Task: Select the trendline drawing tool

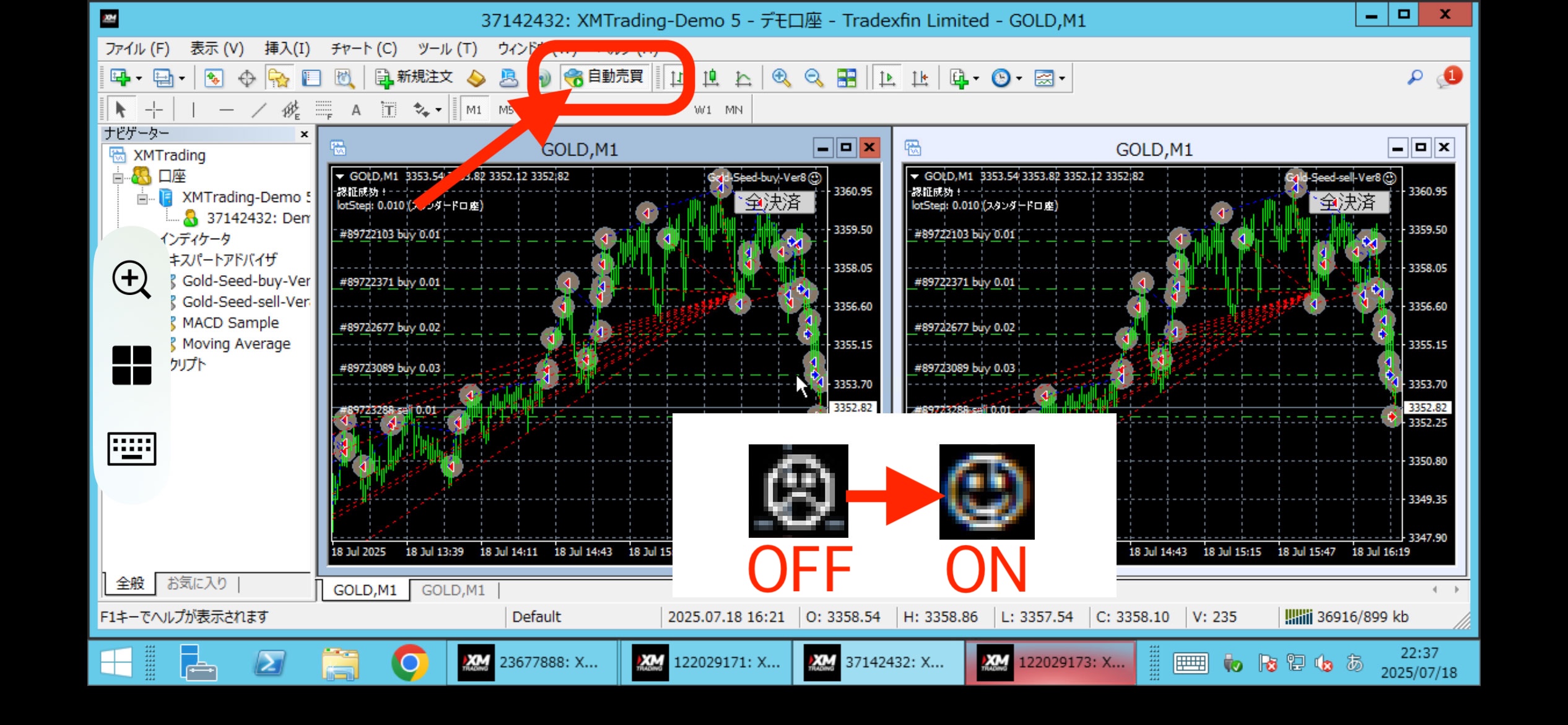Action: click(258, 110)
